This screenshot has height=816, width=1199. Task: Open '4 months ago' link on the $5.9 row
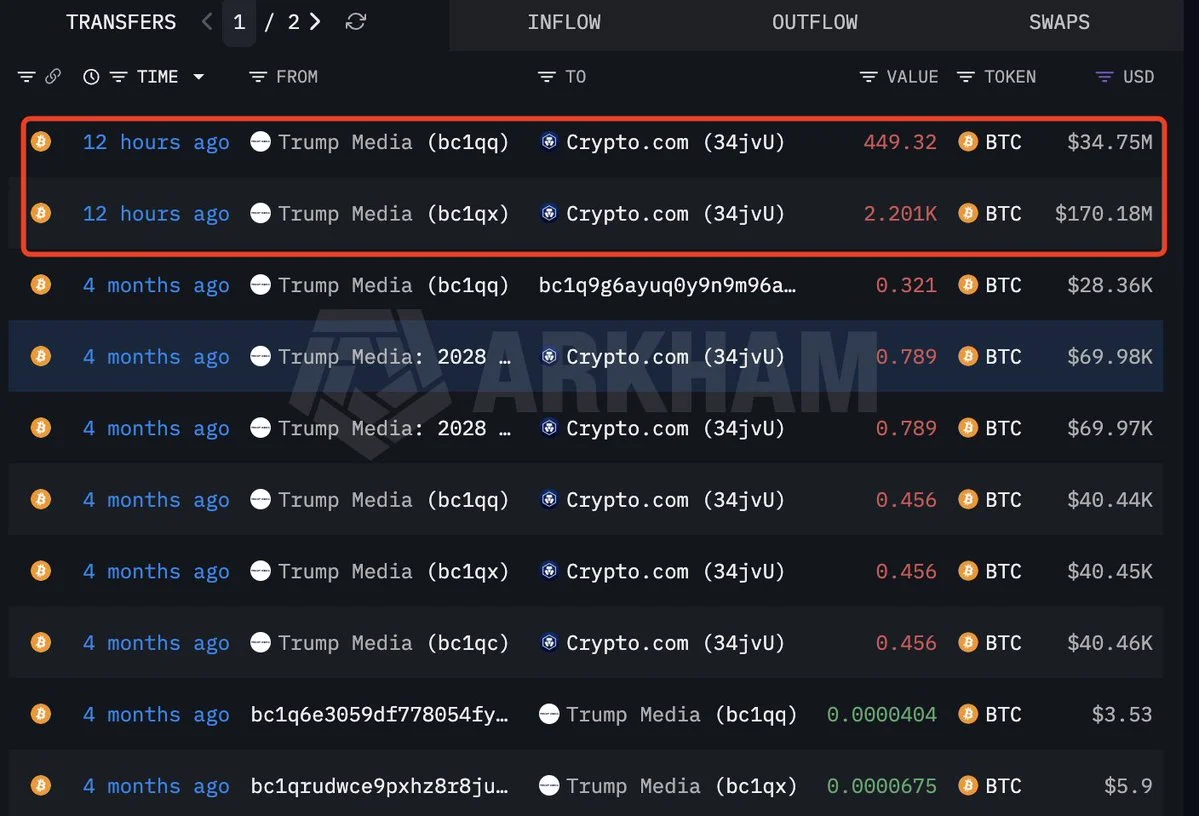(156, 786)
